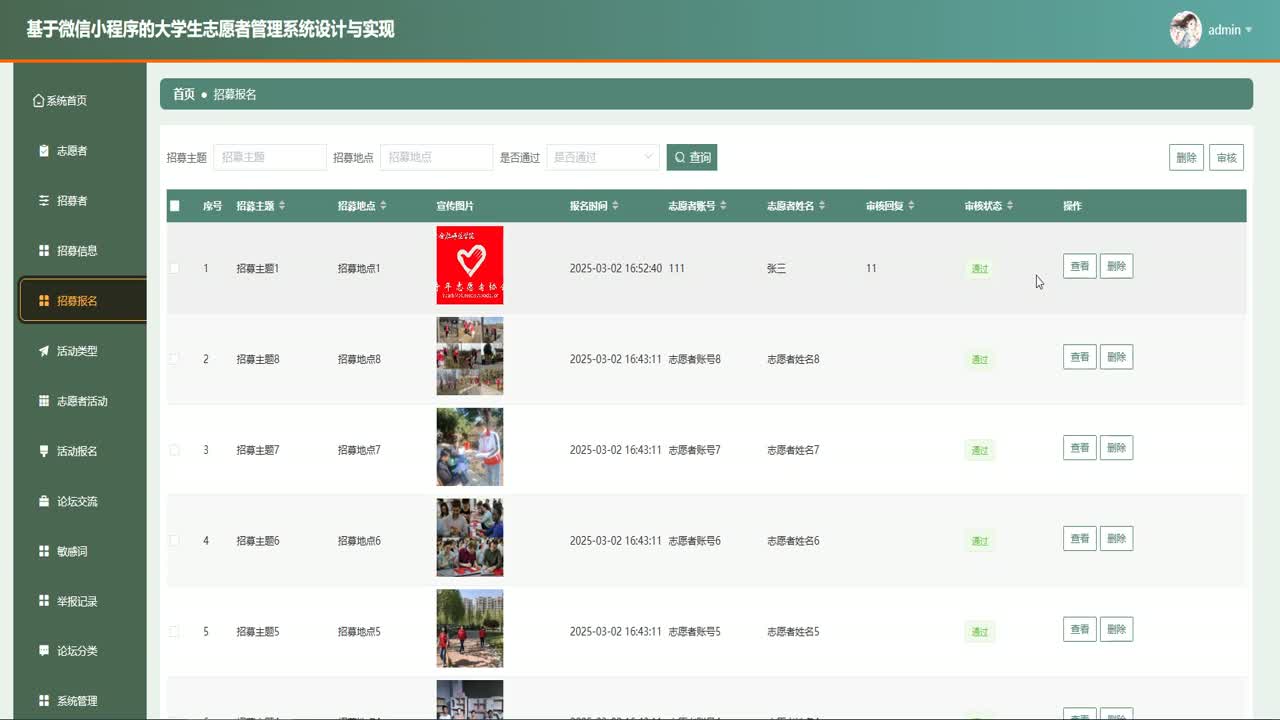
Task: Focus the 招募主题 search input
Action: 270,157
